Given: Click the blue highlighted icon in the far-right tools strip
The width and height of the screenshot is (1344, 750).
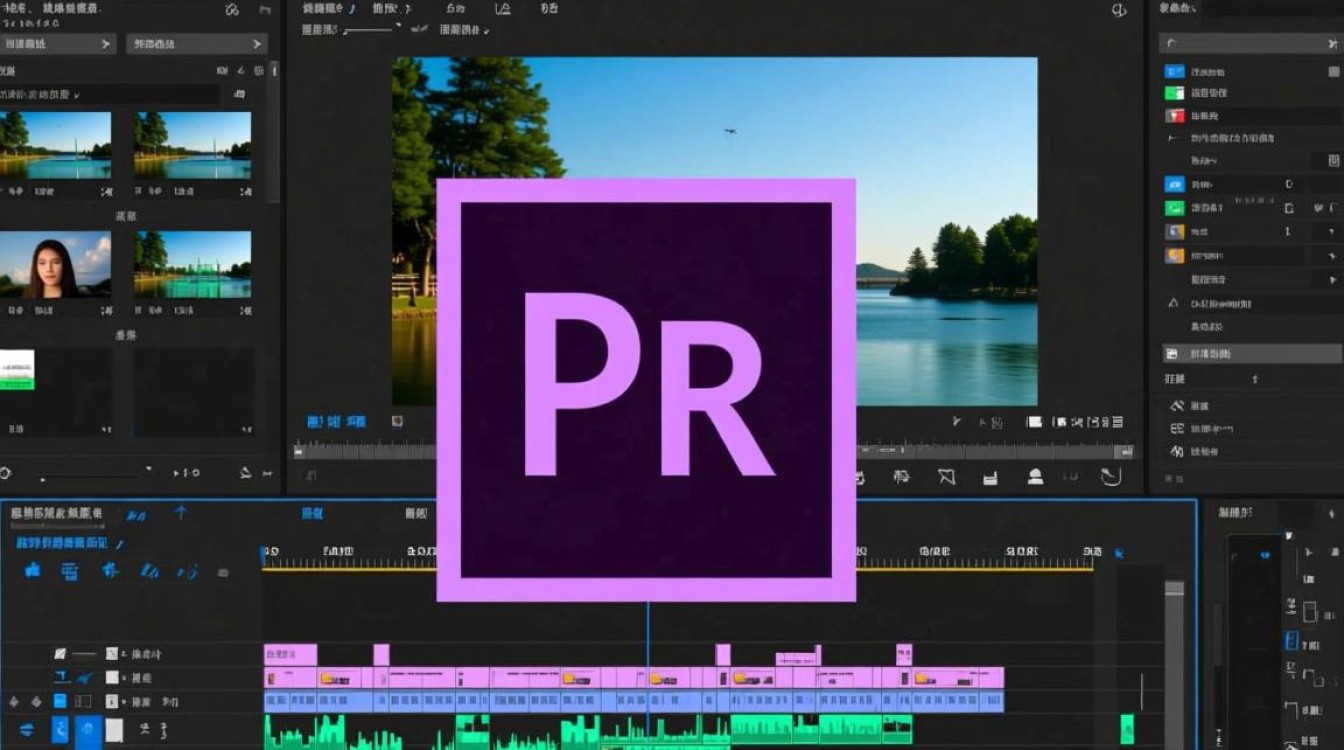Looking at the screenshot, I should [x=1291, y=641].
